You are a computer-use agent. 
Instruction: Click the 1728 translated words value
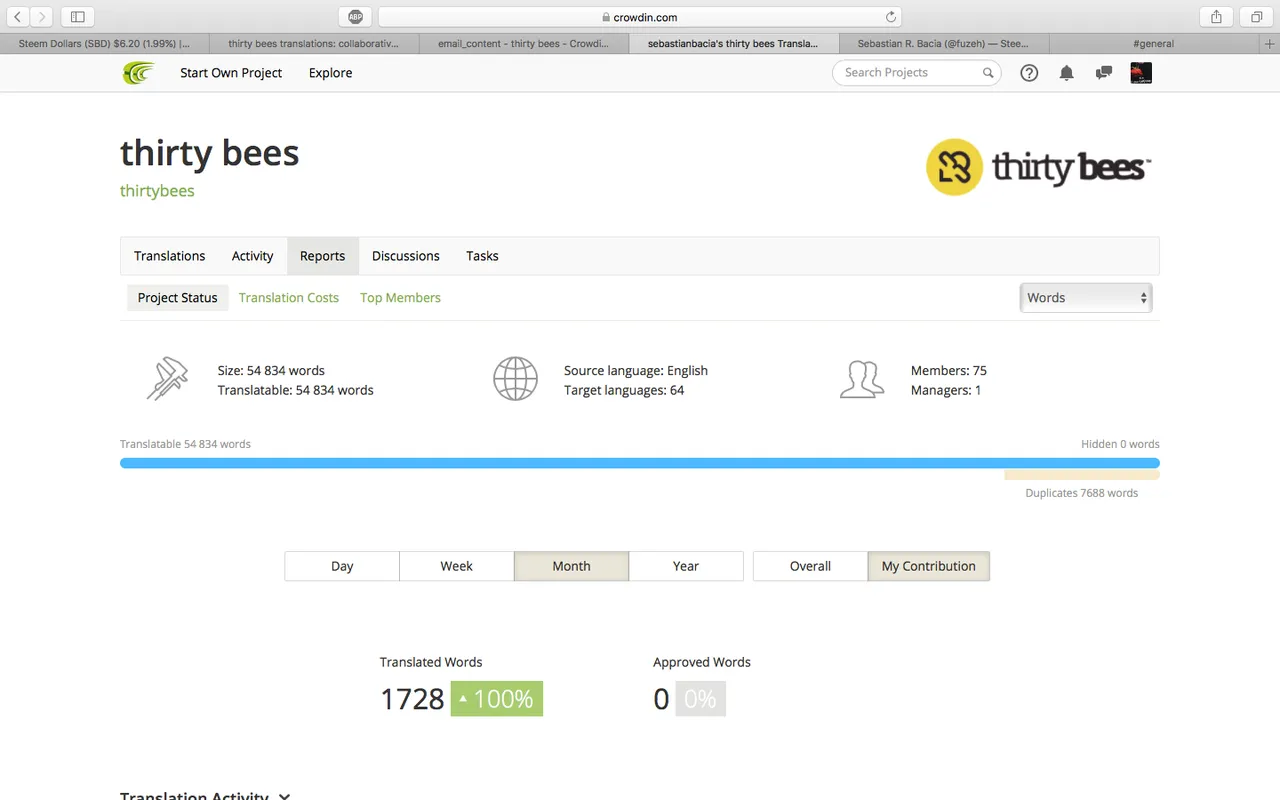pos(412,699)
